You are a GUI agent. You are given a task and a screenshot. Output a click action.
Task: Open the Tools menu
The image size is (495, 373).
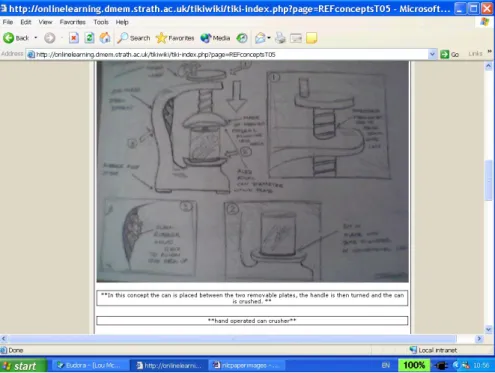101,22
